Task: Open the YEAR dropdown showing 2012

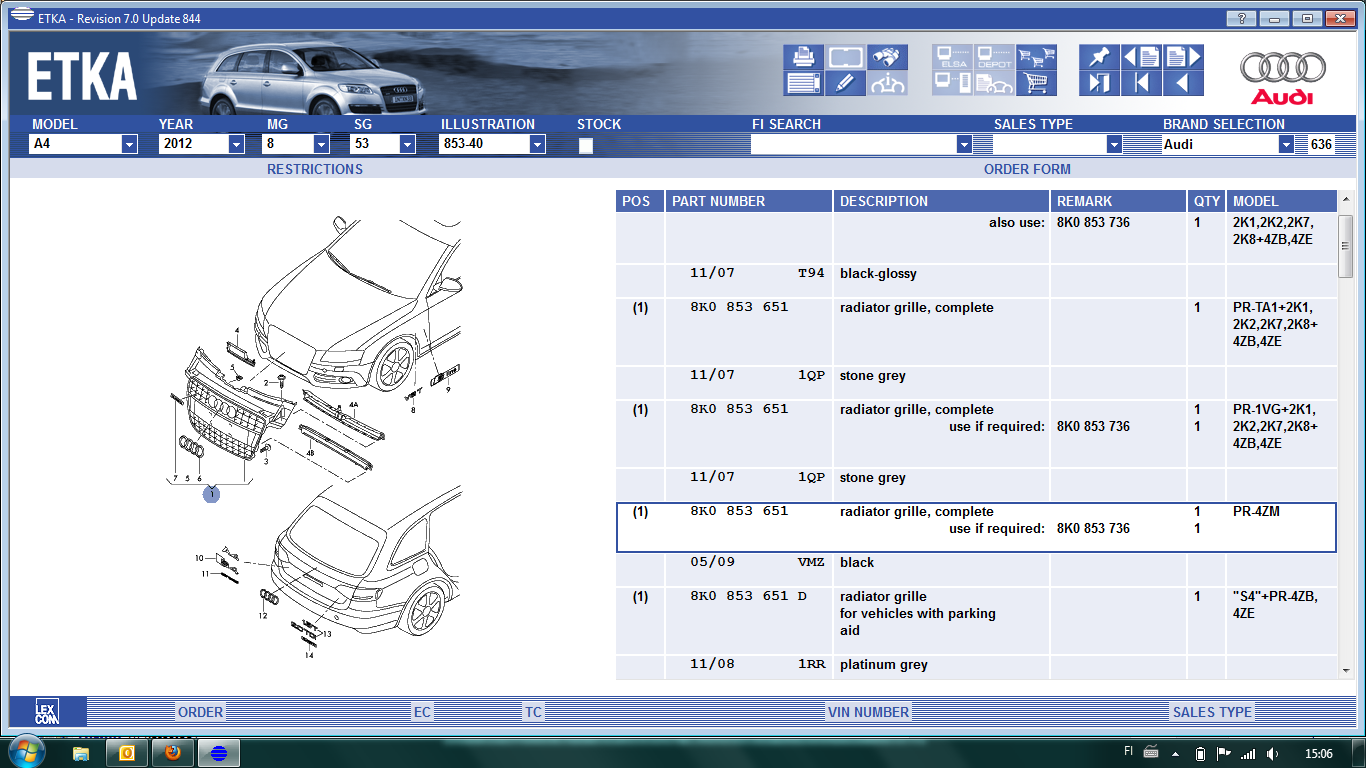Action: (x=236, y=144)
